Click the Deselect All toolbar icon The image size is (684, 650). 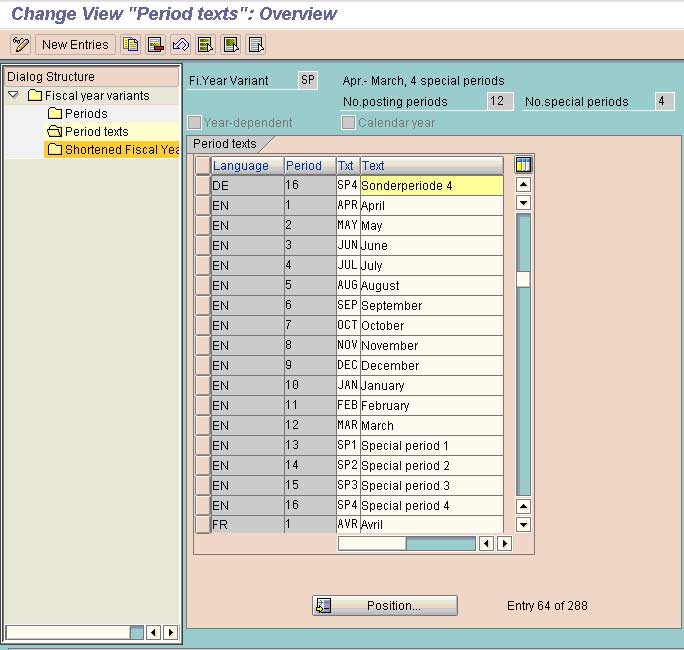[x=256, y=44]
